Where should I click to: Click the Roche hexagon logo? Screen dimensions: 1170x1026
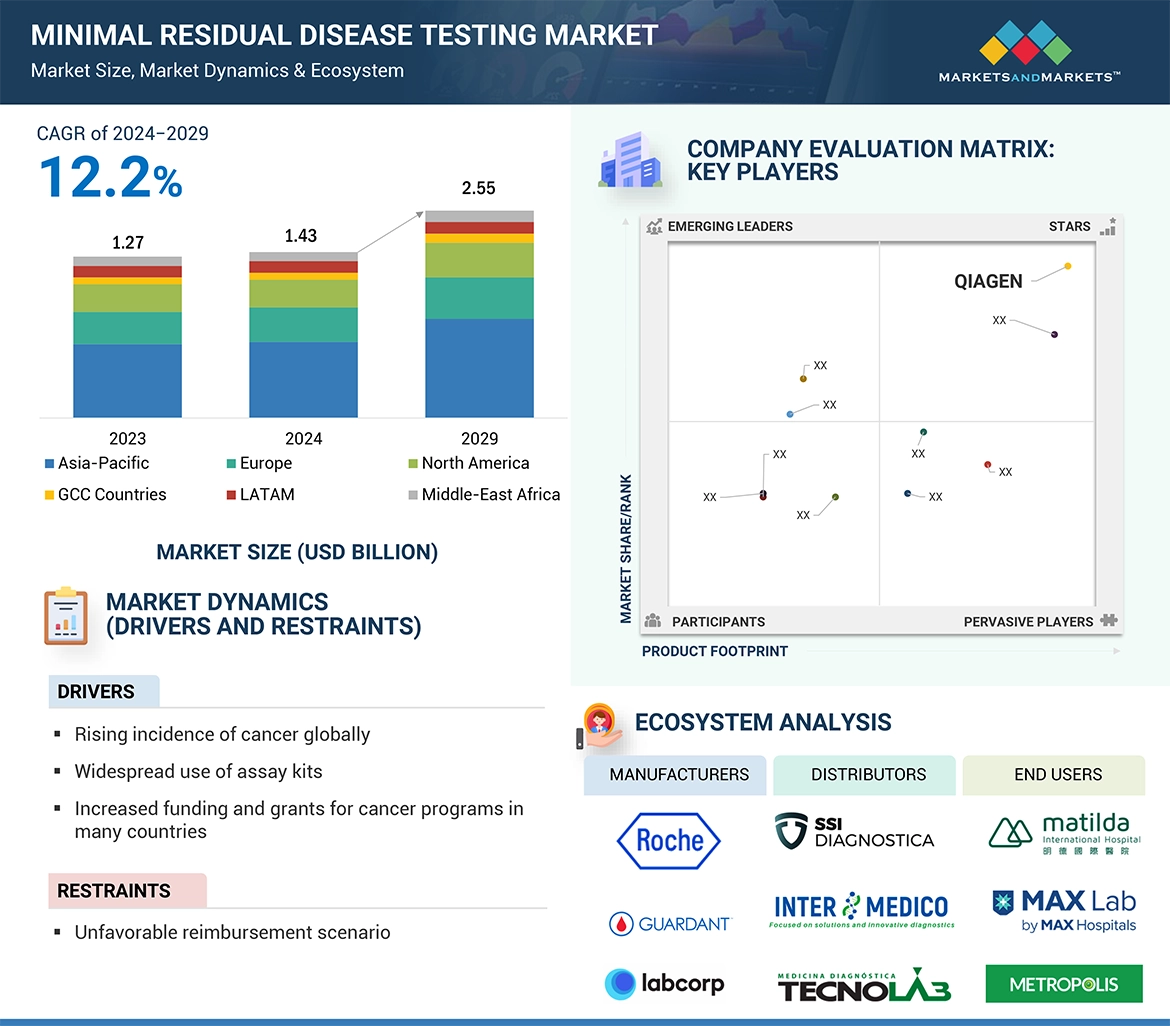[x=668, y=841]
